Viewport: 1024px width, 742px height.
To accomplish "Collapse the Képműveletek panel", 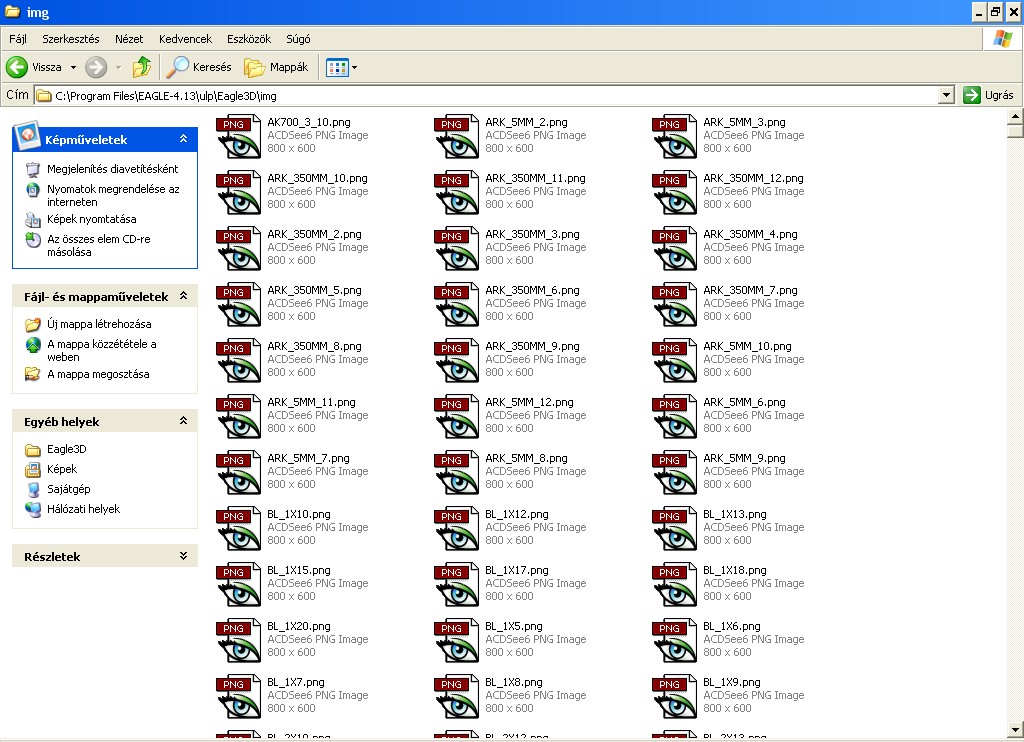I will (184, 138).
